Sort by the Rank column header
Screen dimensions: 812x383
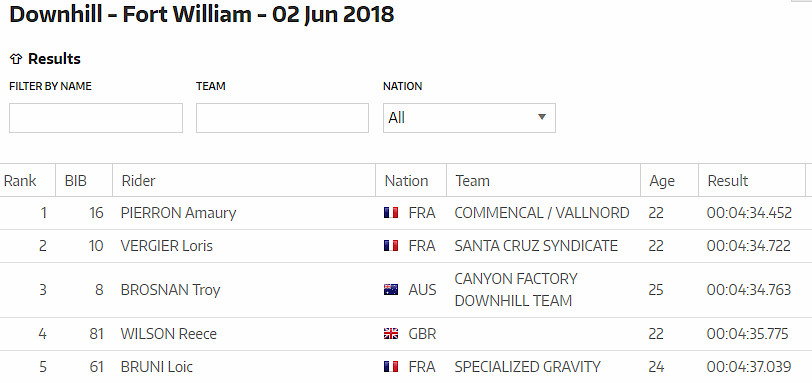pos(20,181)
